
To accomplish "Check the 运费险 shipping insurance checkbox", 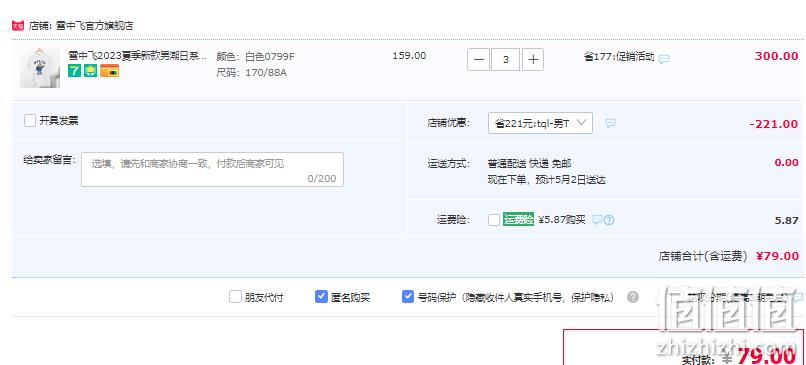I will 494,220.
